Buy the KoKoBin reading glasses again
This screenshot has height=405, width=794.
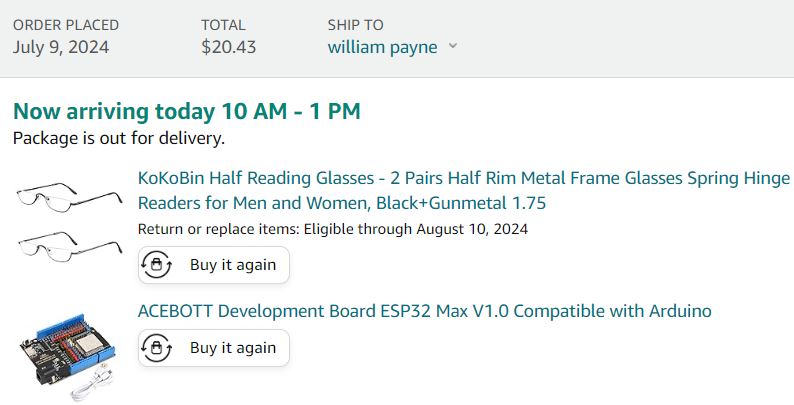(x=214, y=265)
